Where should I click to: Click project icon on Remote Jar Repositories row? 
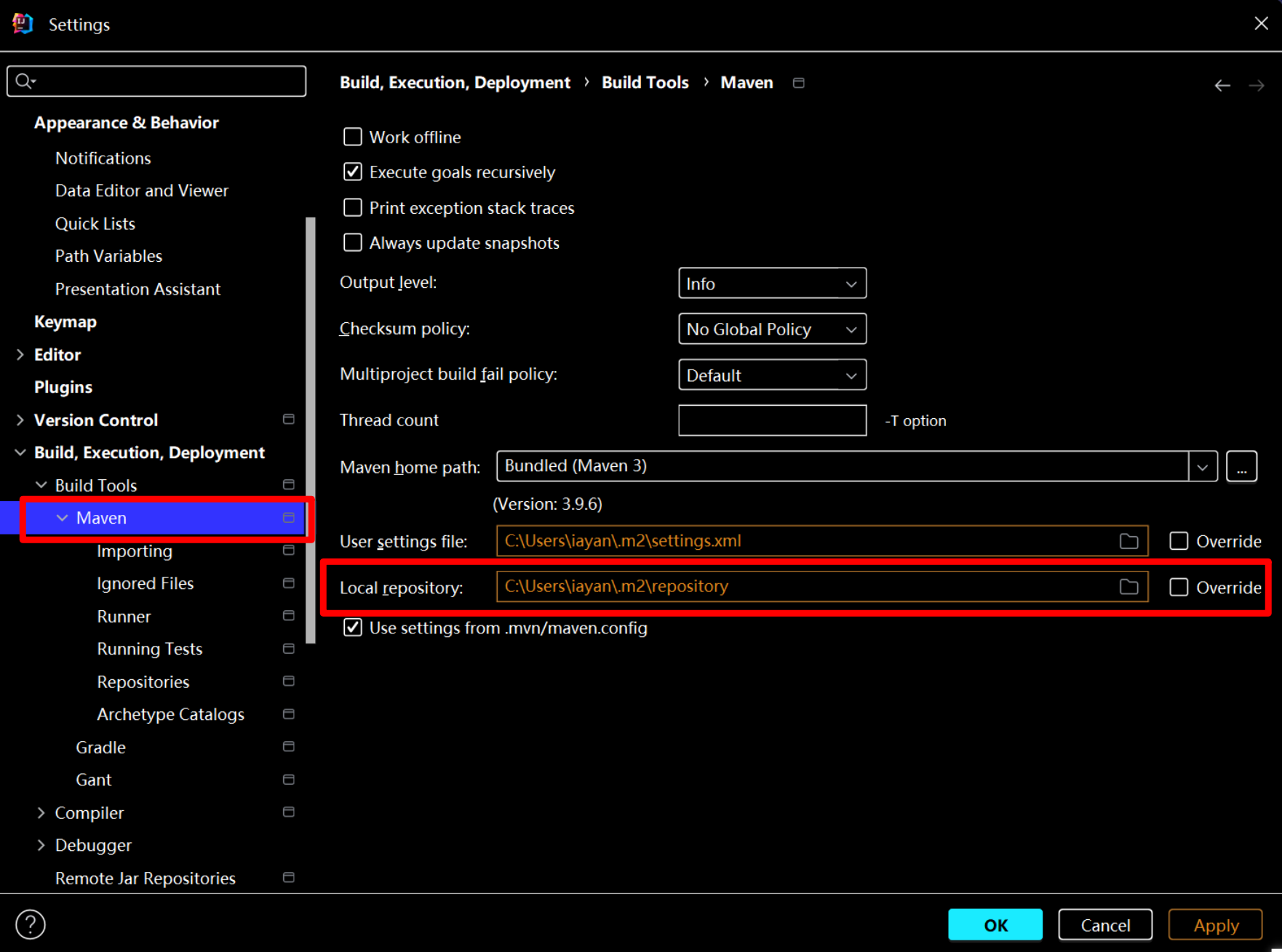(288, 878)
